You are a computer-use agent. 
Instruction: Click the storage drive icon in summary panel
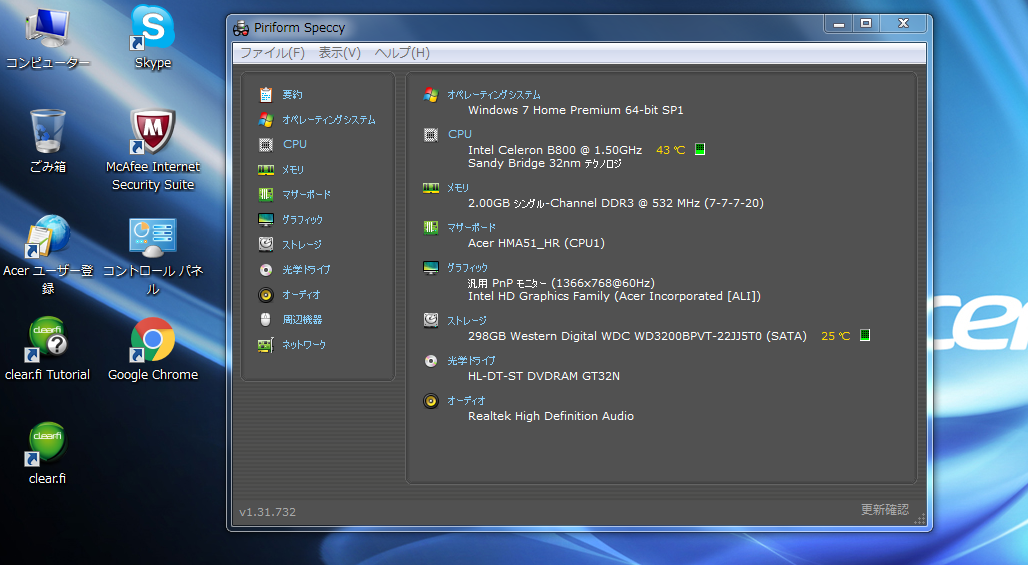[x=431, y=320]
